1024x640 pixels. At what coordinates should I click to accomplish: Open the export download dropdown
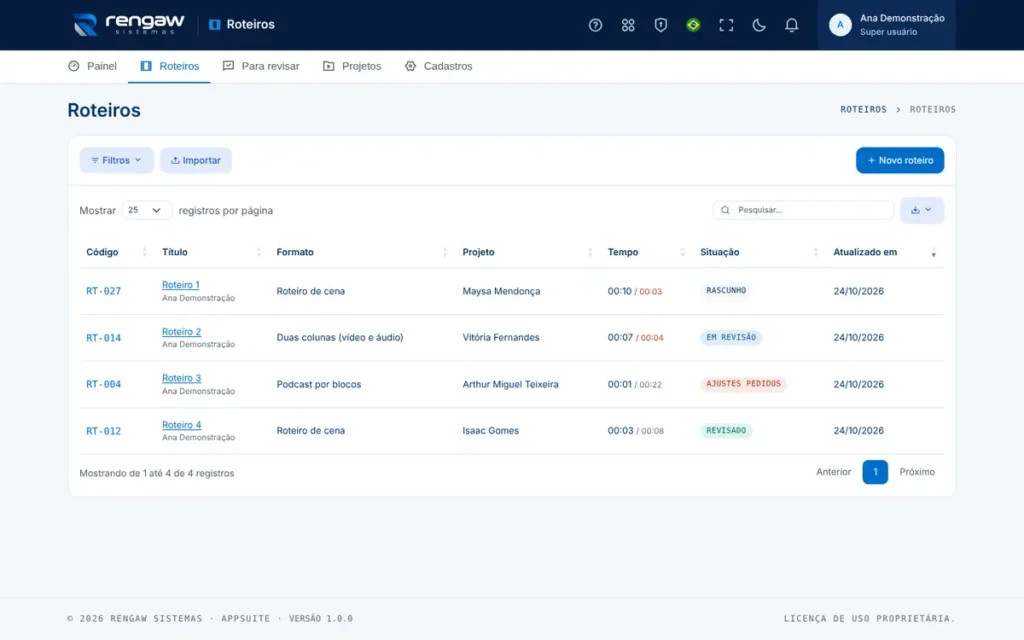[x=921, y=210]
